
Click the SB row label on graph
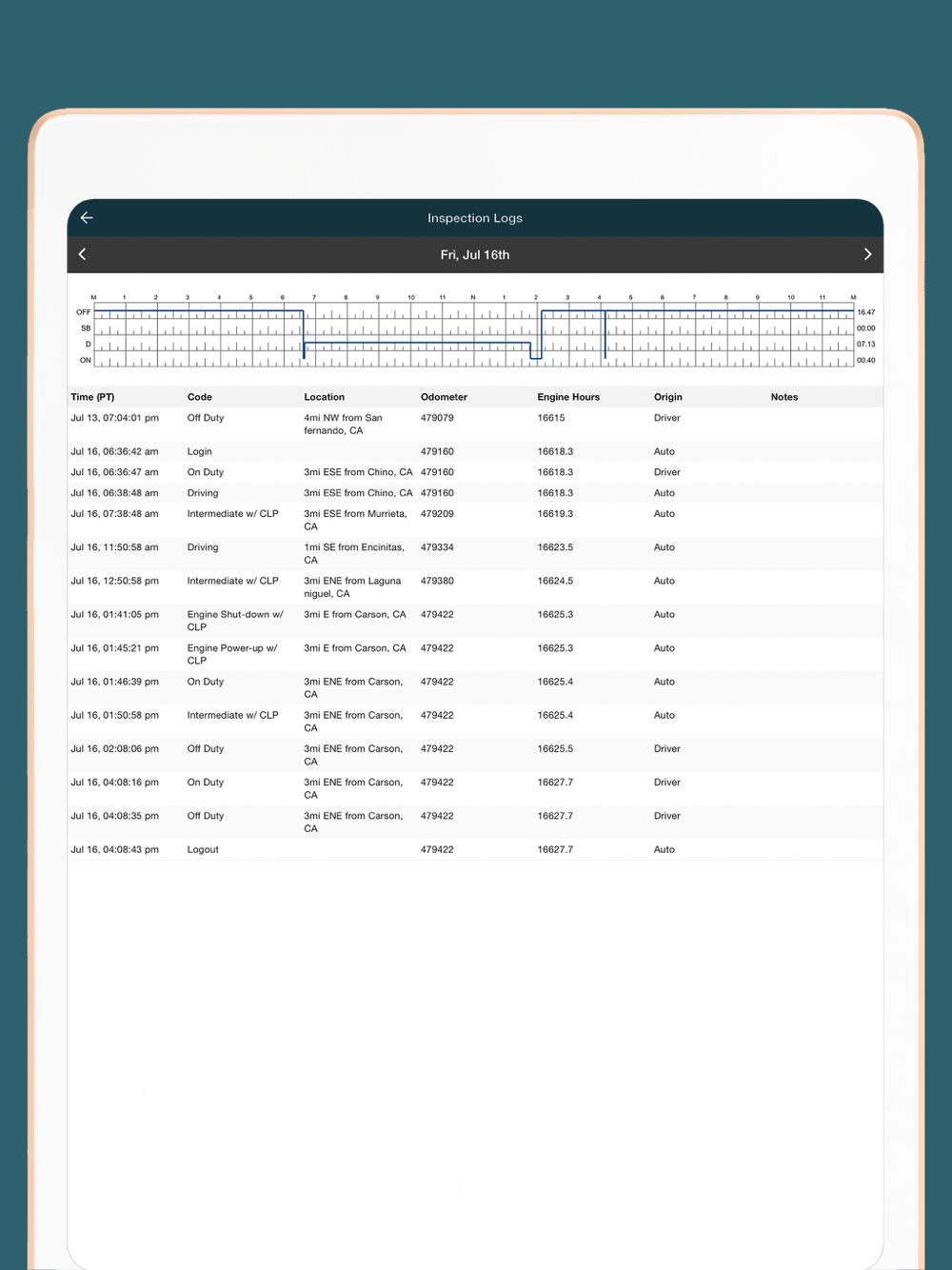tap(86, 328)
